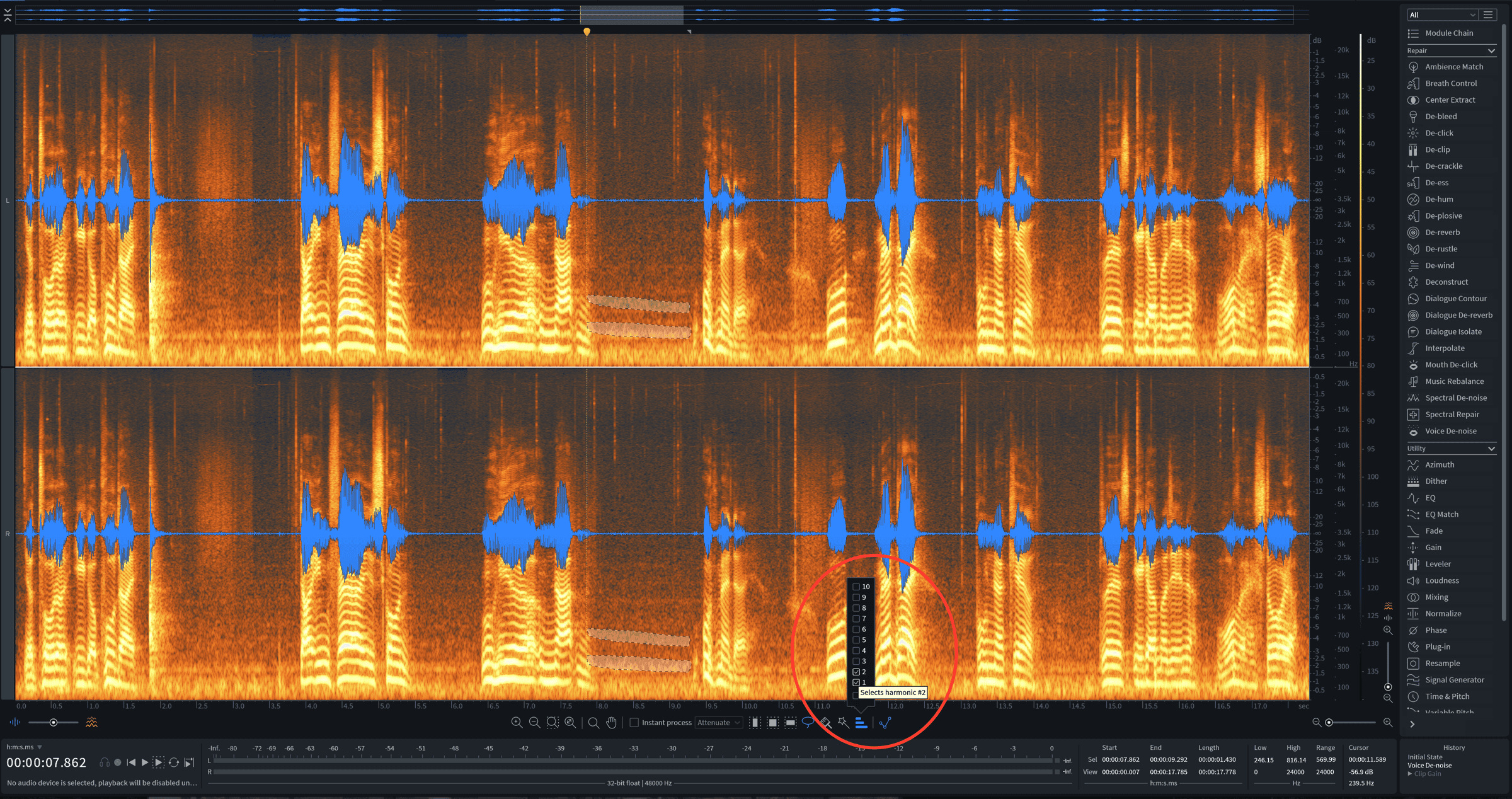
Task: Click the playhead follows playback button
Action: pyautogui.click(x=189, y=762)
